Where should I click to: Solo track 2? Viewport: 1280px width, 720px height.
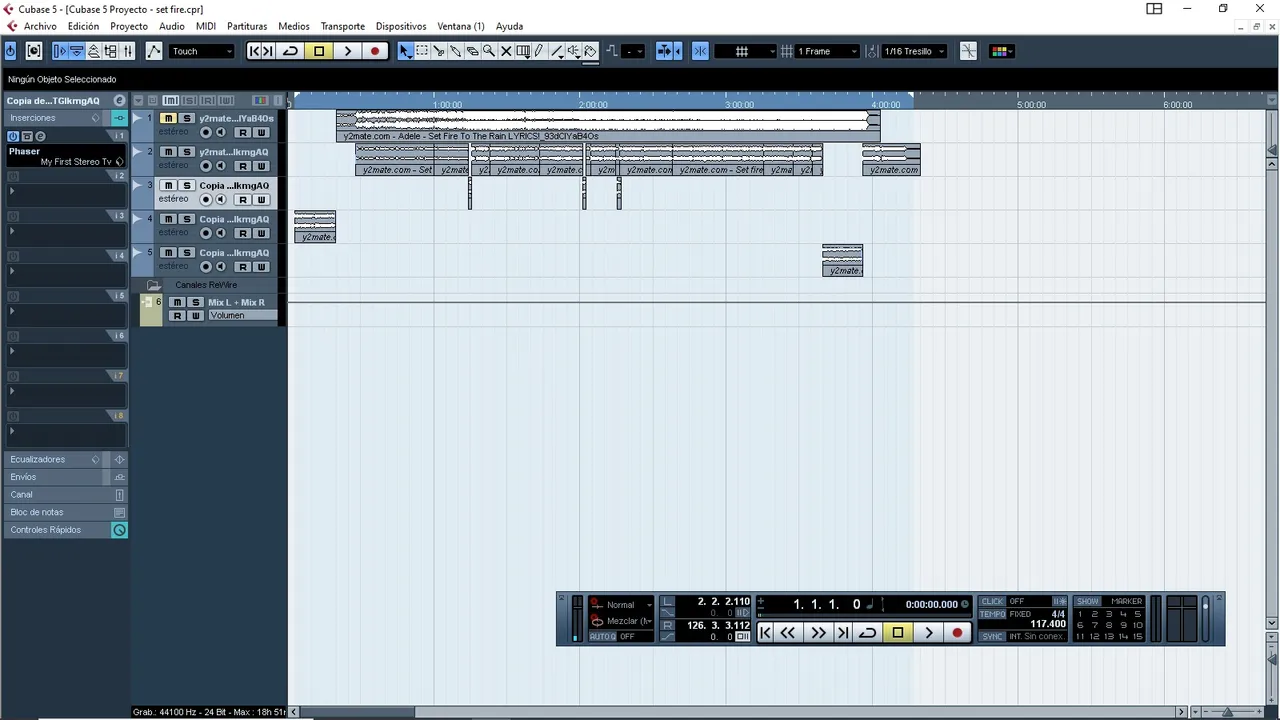(186, 152)
